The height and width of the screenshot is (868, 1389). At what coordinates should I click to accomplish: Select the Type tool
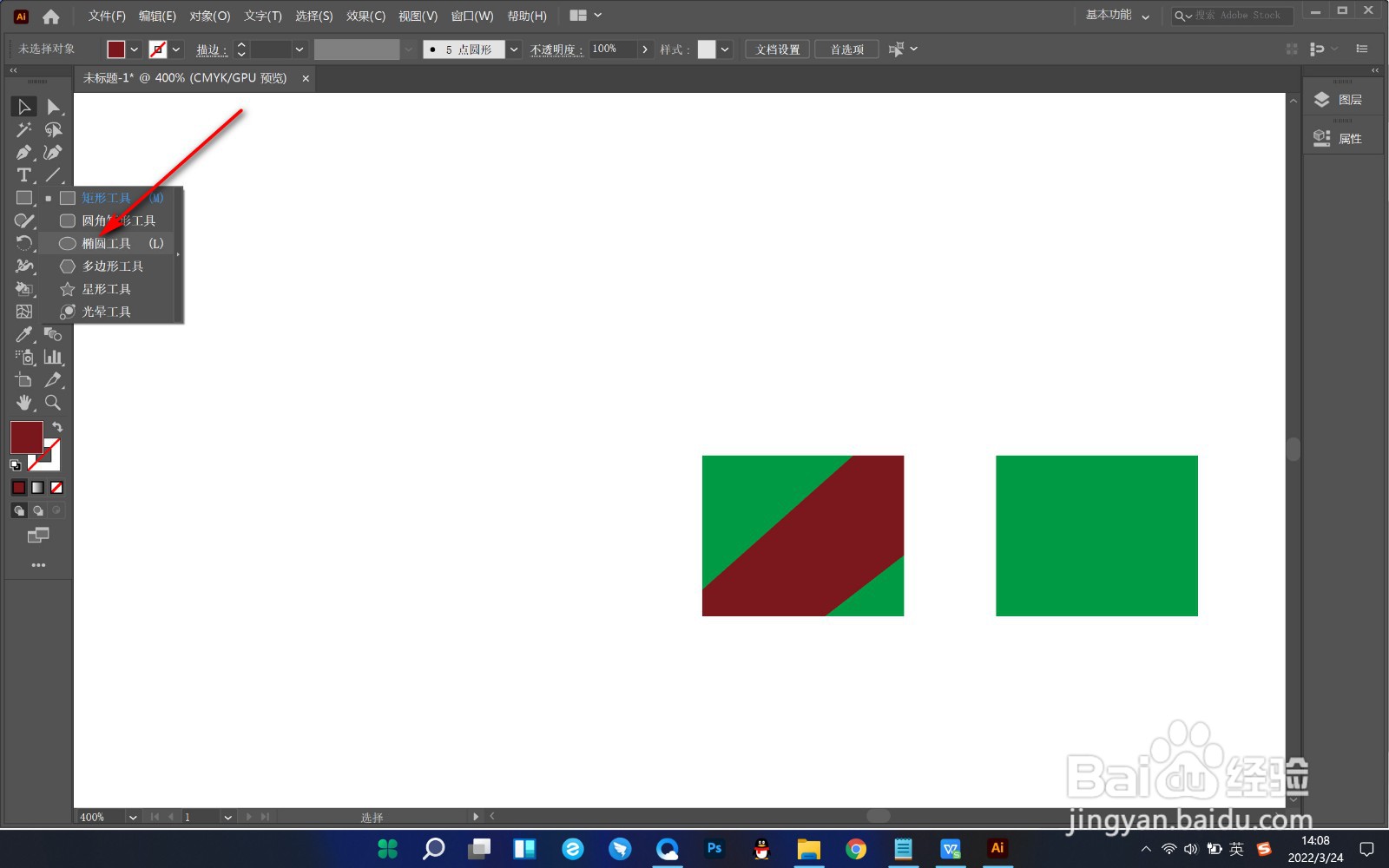[24, 175]
